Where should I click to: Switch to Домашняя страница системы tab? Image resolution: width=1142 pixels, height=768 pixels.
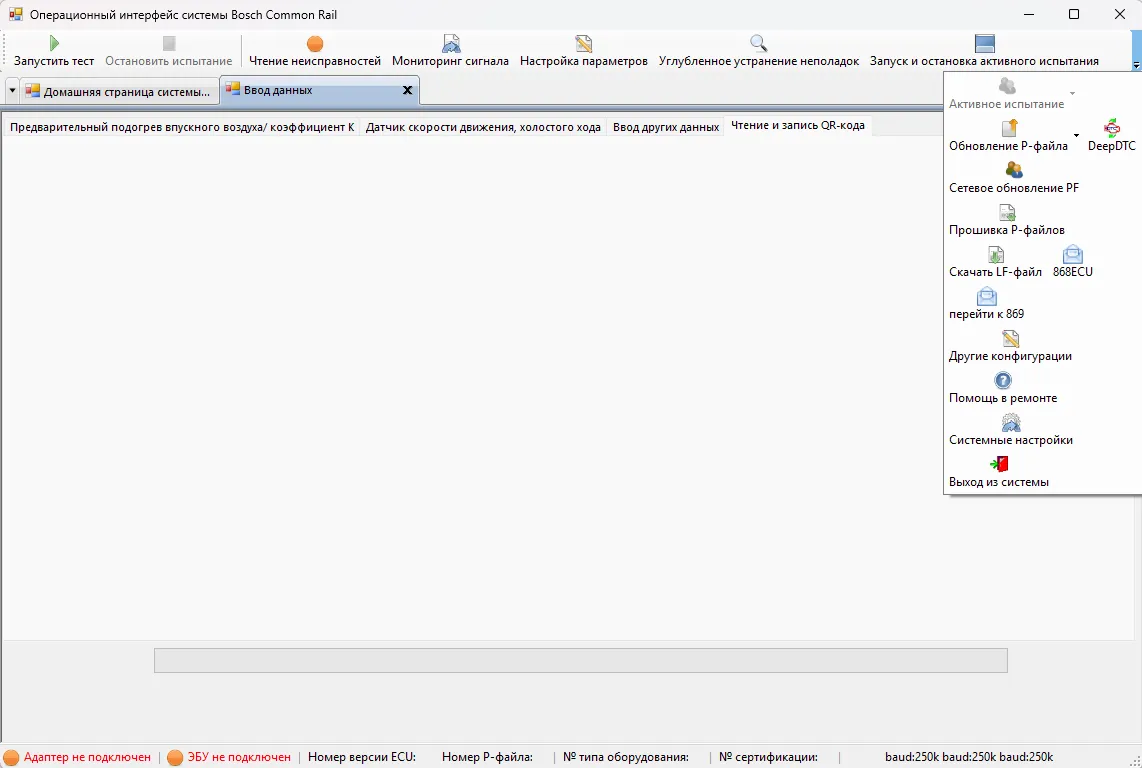[x=119, y=92]
